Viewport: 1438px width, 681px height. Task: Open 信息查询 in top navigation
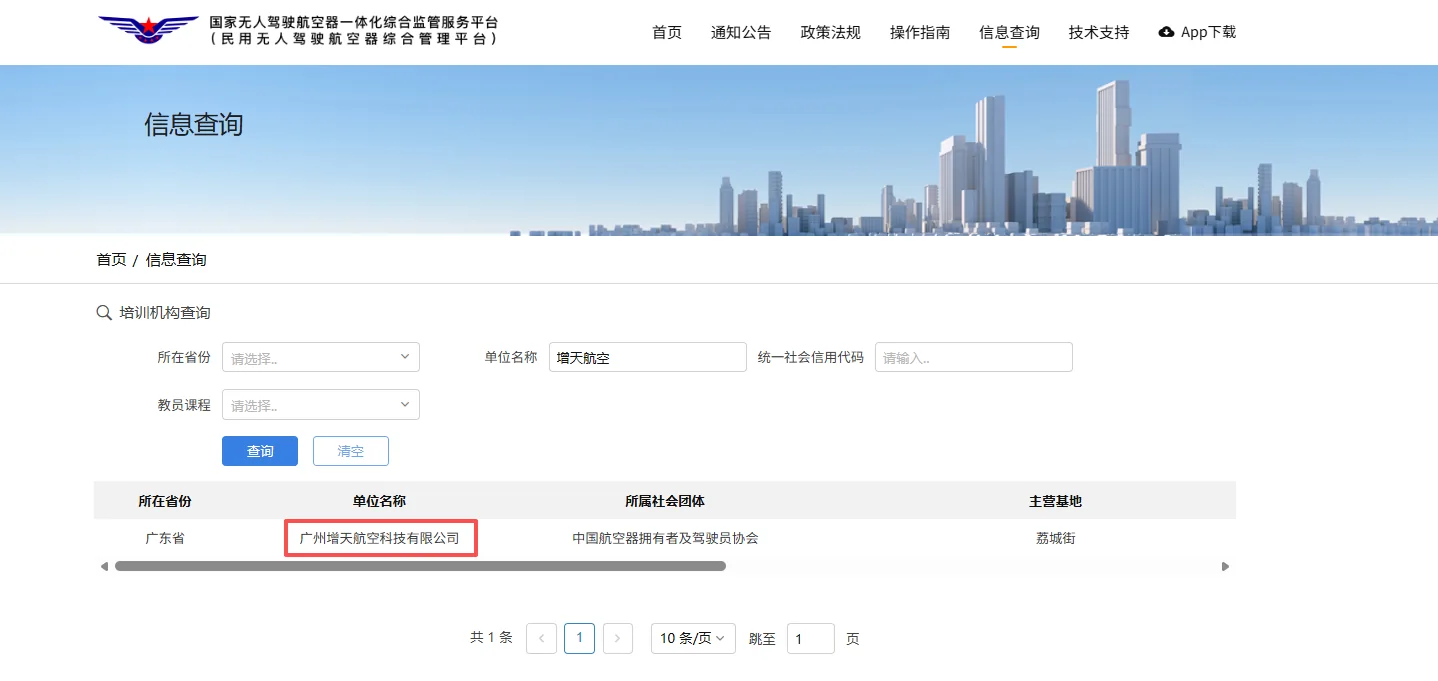coord(1009,32)
